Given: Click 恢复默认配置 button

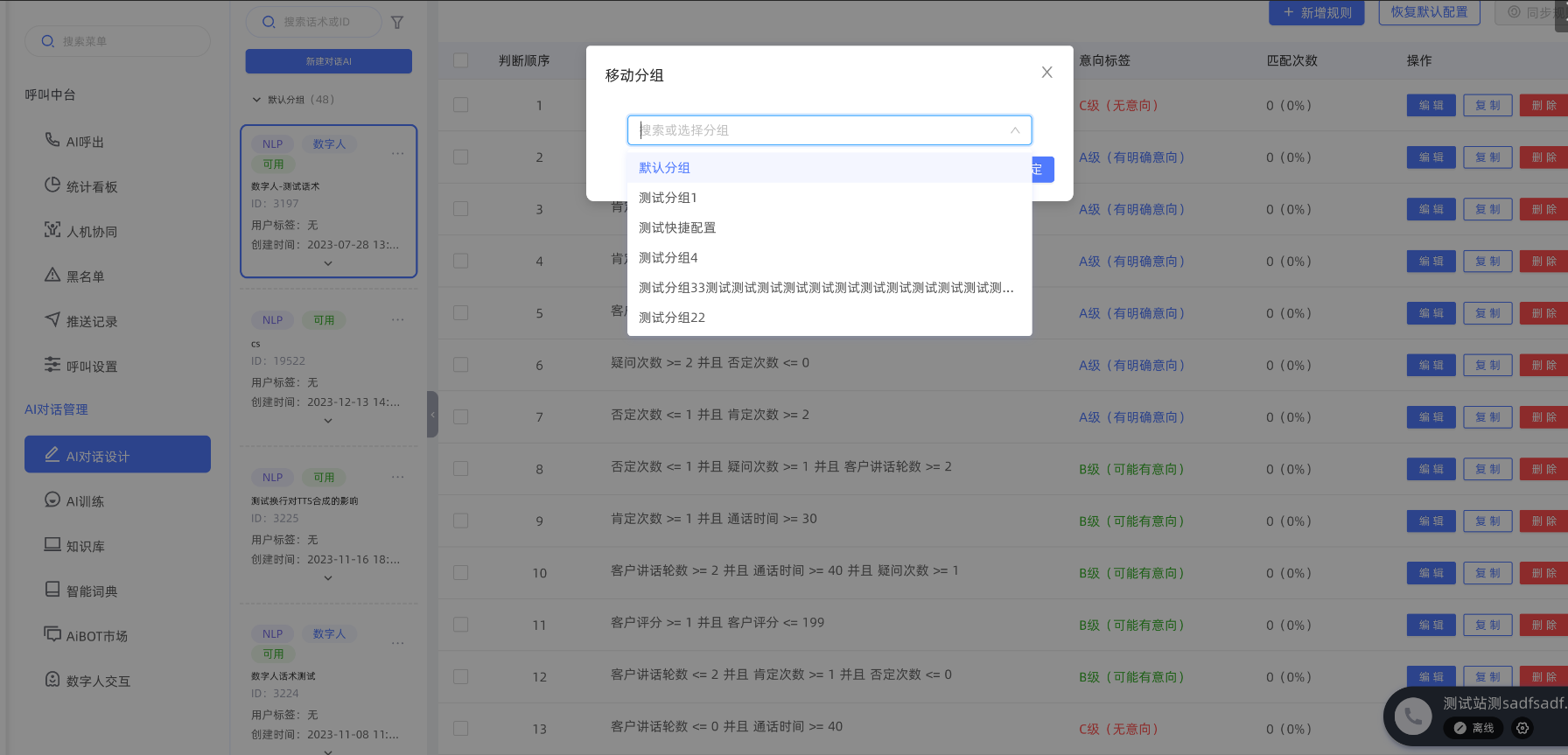Looking at the screenshot, I should tap(1429, 12).
